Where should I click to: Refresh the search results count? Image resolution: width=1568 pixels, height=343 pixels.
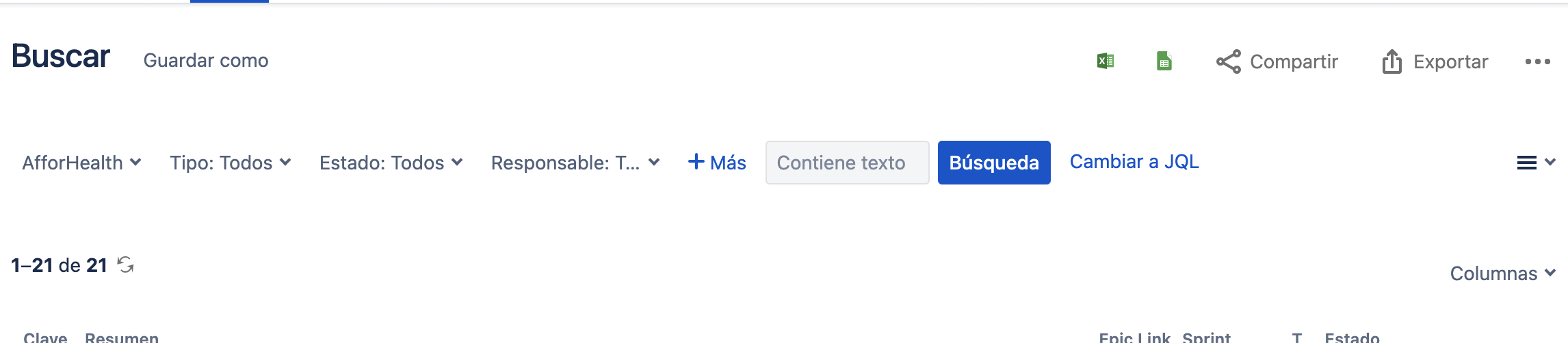click(125, 264)
